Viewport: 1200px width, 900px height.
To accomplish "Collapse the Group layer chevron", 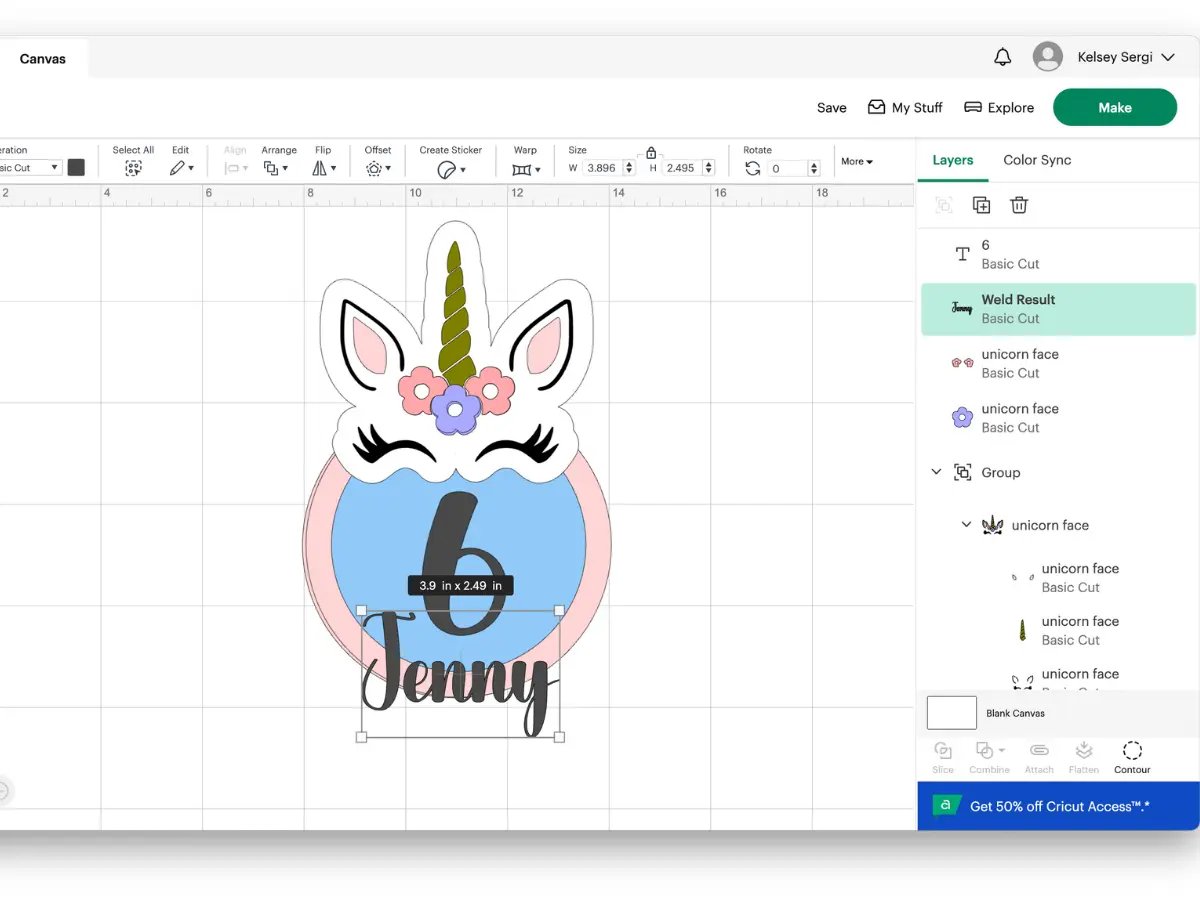I will point(936,472).
